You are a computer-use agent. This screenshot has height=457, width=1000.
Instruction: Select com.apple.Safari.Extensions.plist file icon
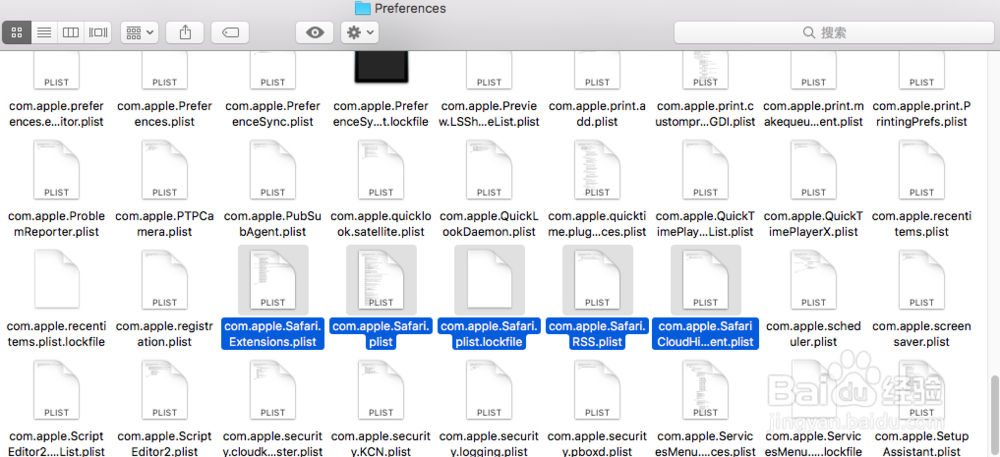point(273,279)
